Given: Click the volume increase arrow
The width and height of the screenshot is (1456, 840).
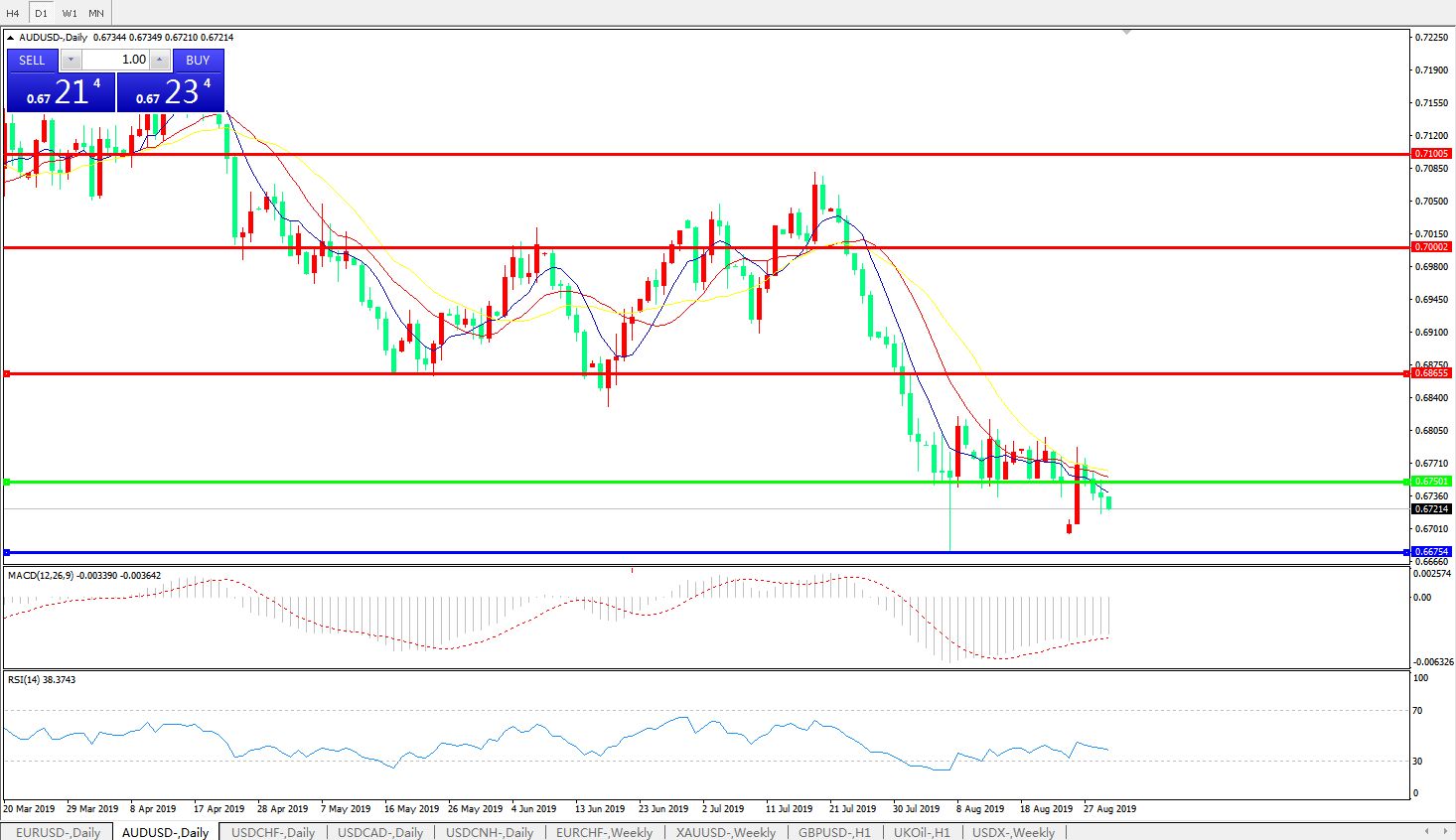Looking at the screenshot, I should coord(159,61).
